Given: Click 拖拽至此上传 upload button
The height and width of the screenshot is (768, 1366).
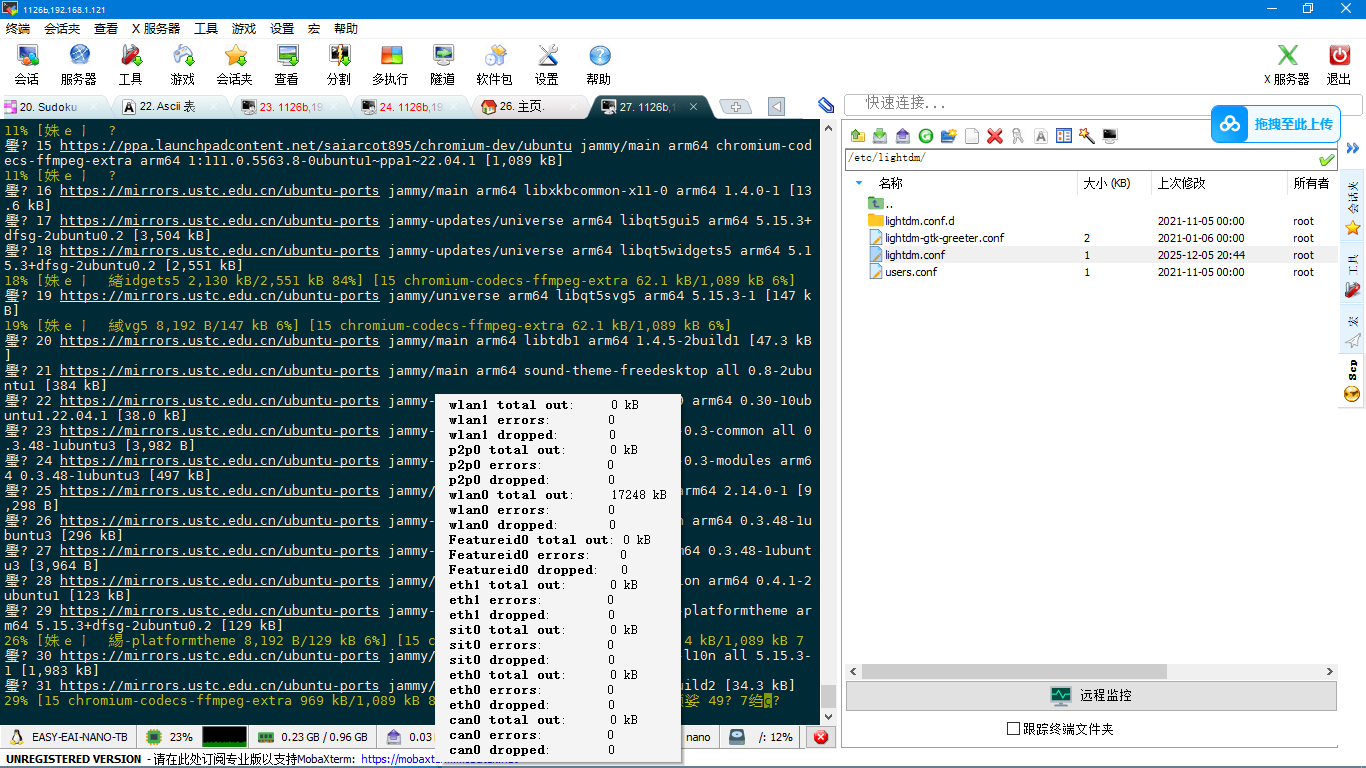Looking at the screenshot, I should pyautogui.click(x=1276, y=124).
